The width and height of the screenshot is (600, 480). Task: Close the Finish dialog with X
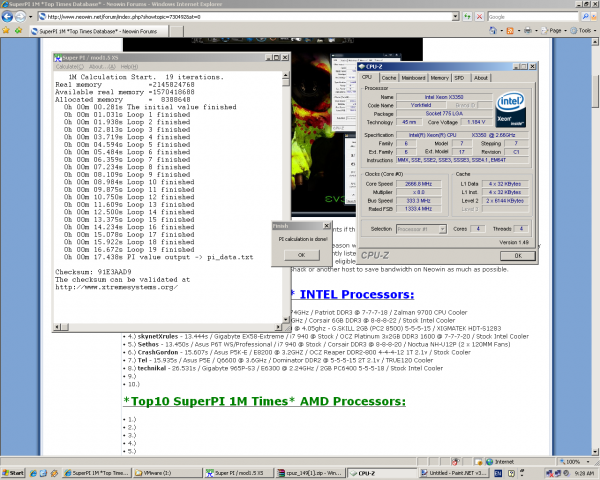pyautogui.click(x=326, y=226)
